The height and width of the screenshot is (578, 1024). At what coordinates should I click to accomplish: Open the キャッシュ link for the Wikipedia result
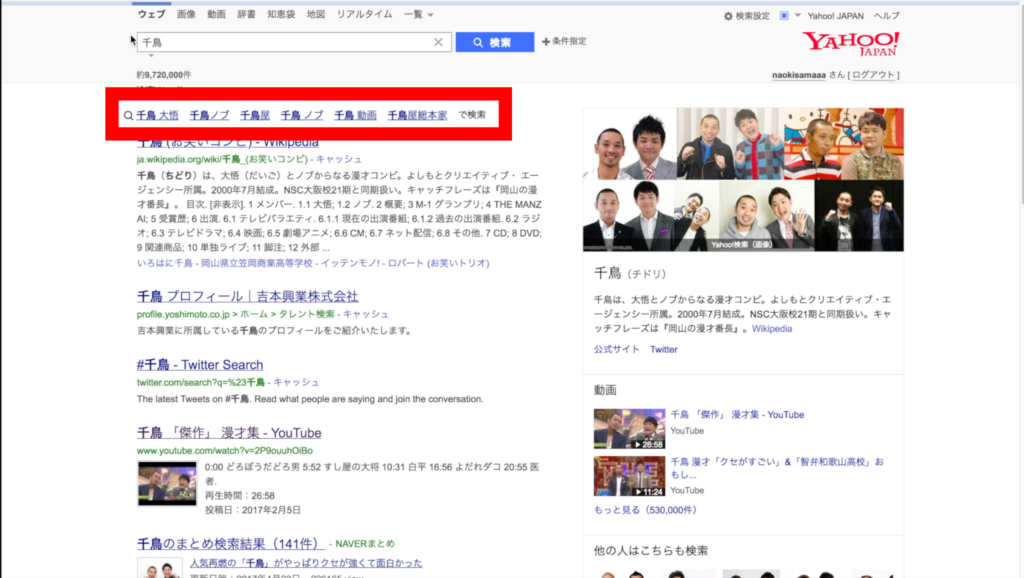coord(339,159)
